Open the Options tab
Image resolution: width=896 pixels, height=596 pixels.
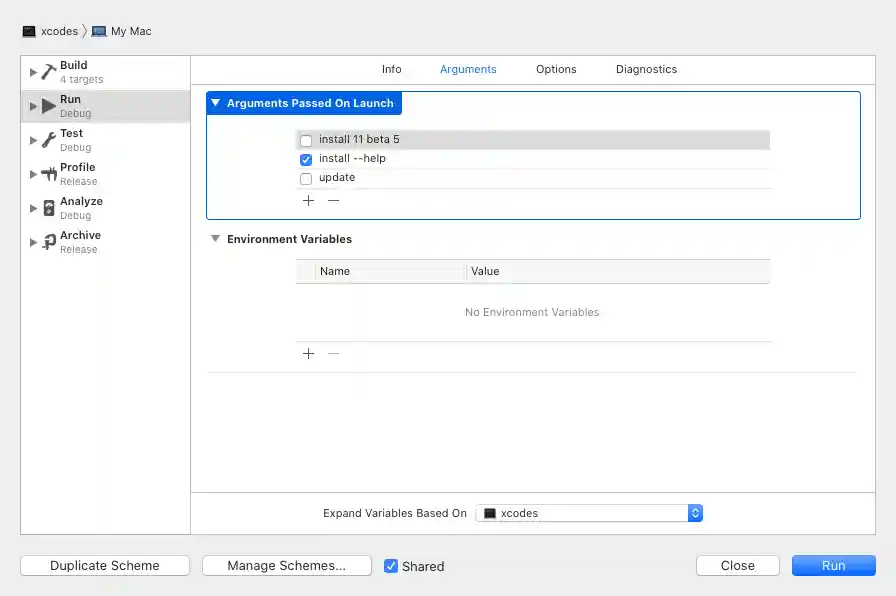click(x=556, y=69)
